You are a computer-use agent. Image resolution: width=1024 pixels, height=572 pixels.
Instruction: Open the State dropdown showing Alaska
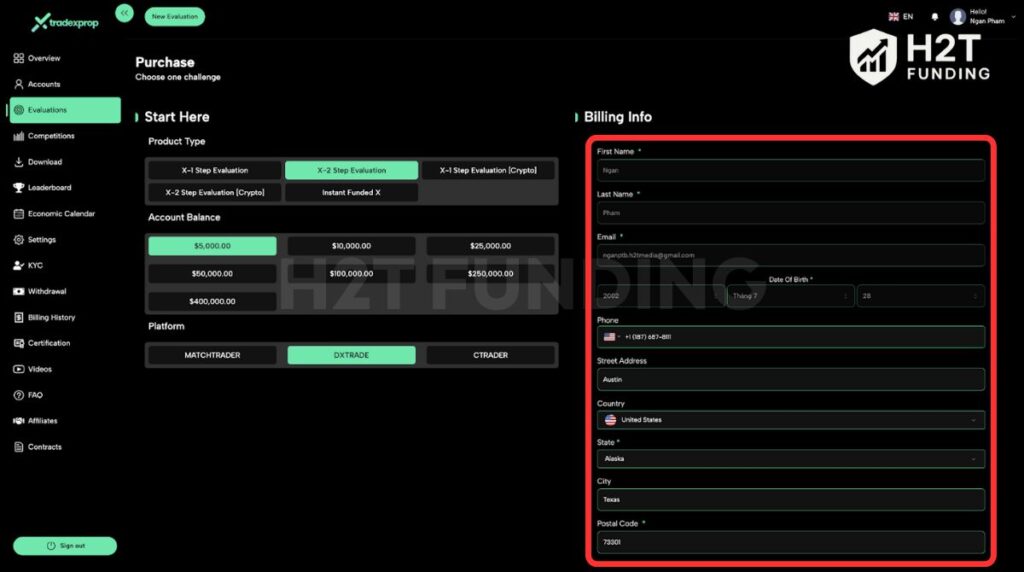click(x=790, y=459)
